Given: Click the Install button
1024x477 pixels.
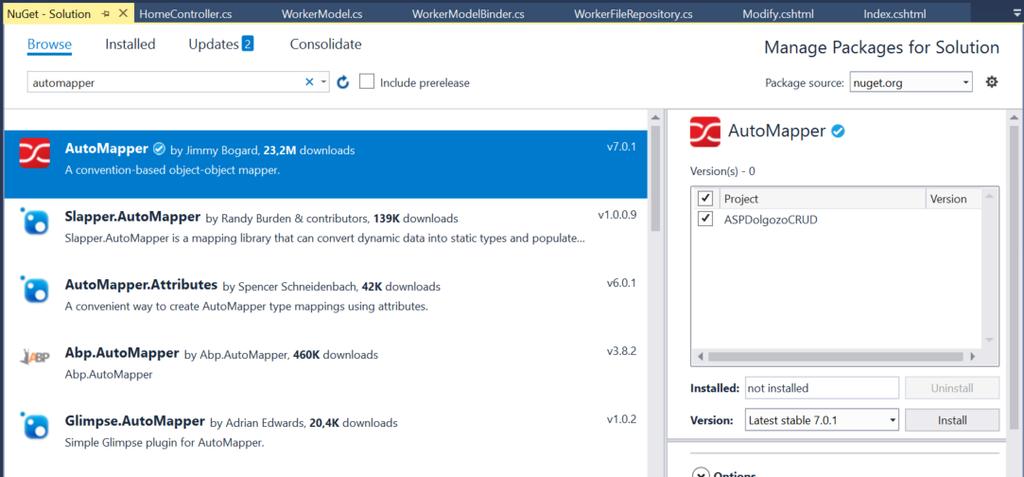Looking at the screenshot, I should 952,420.
